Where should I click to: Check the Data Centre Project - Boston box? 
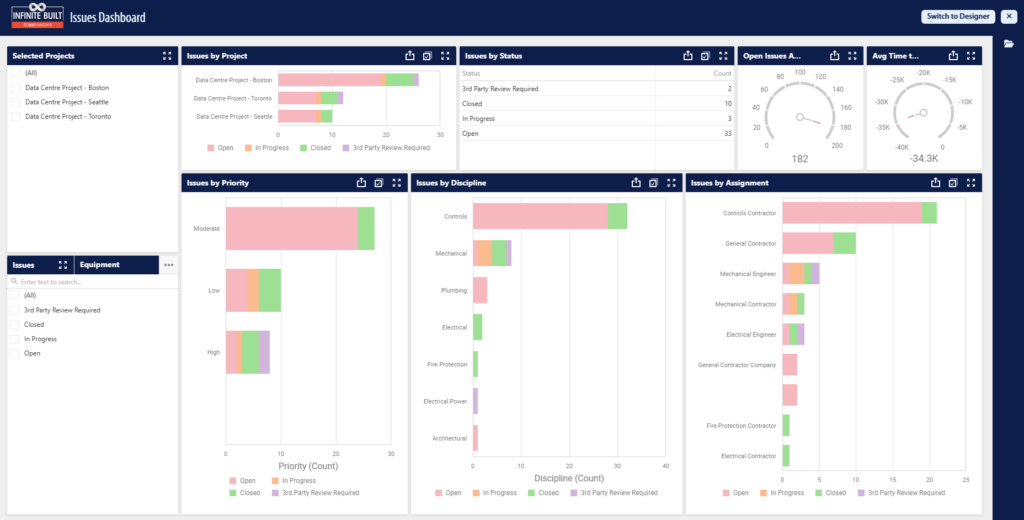[14, 88]
